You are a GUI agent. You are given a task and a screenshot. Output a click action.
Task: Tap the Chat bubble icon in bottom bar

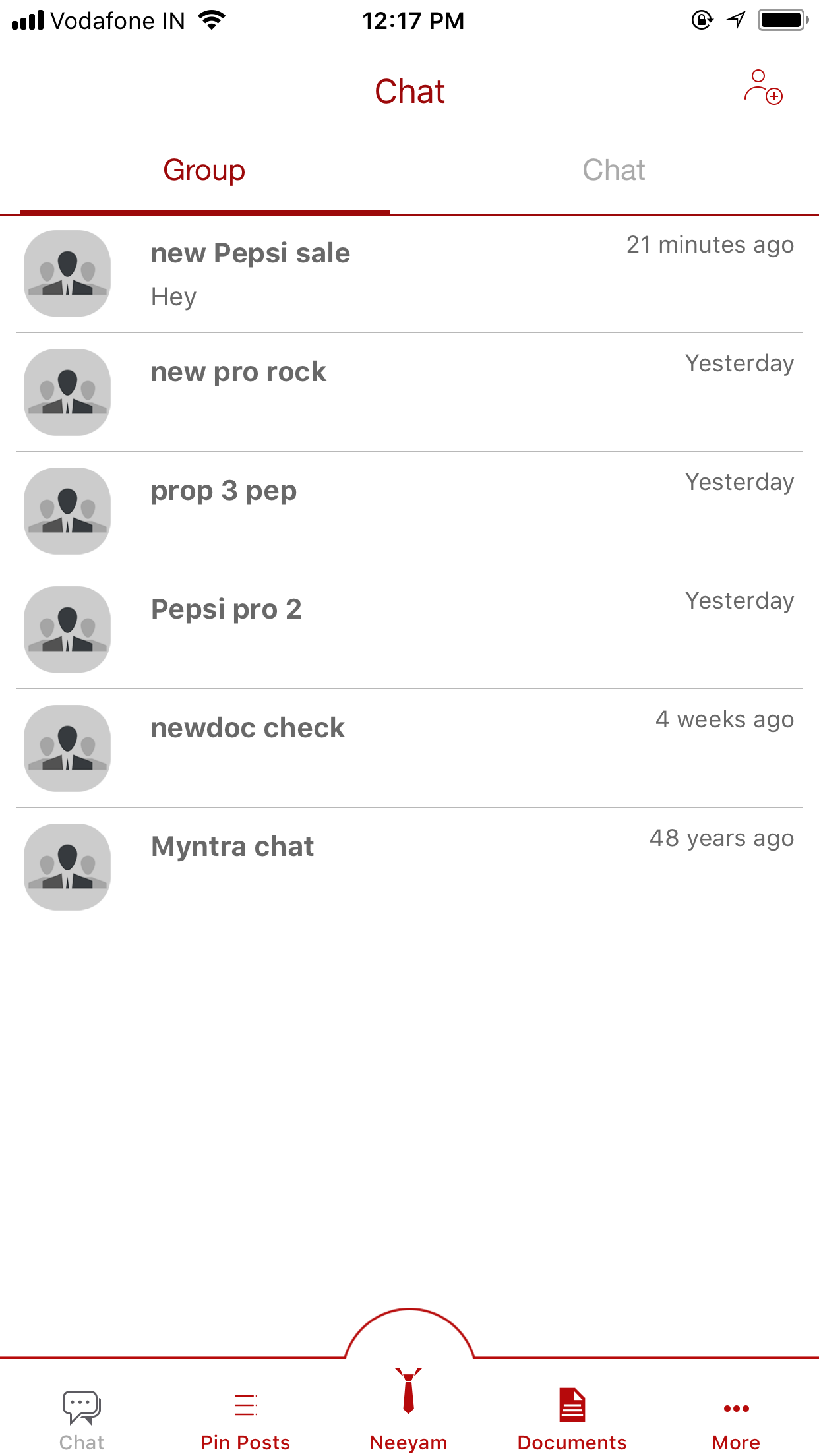pos(81,1407)
